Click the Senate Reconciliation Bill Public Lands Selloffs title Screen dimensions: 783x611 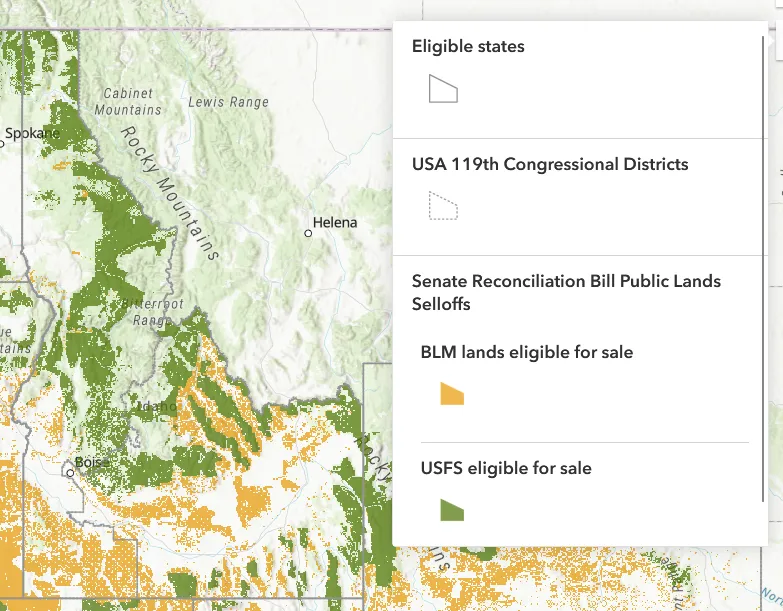(x=566, y=293)
